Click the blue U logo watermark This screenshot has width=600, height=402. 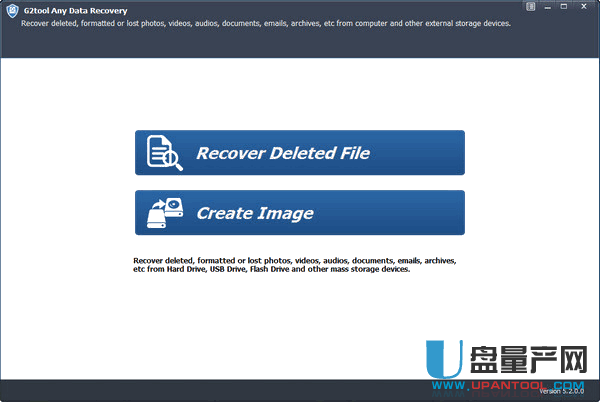[x=444, y=364]
